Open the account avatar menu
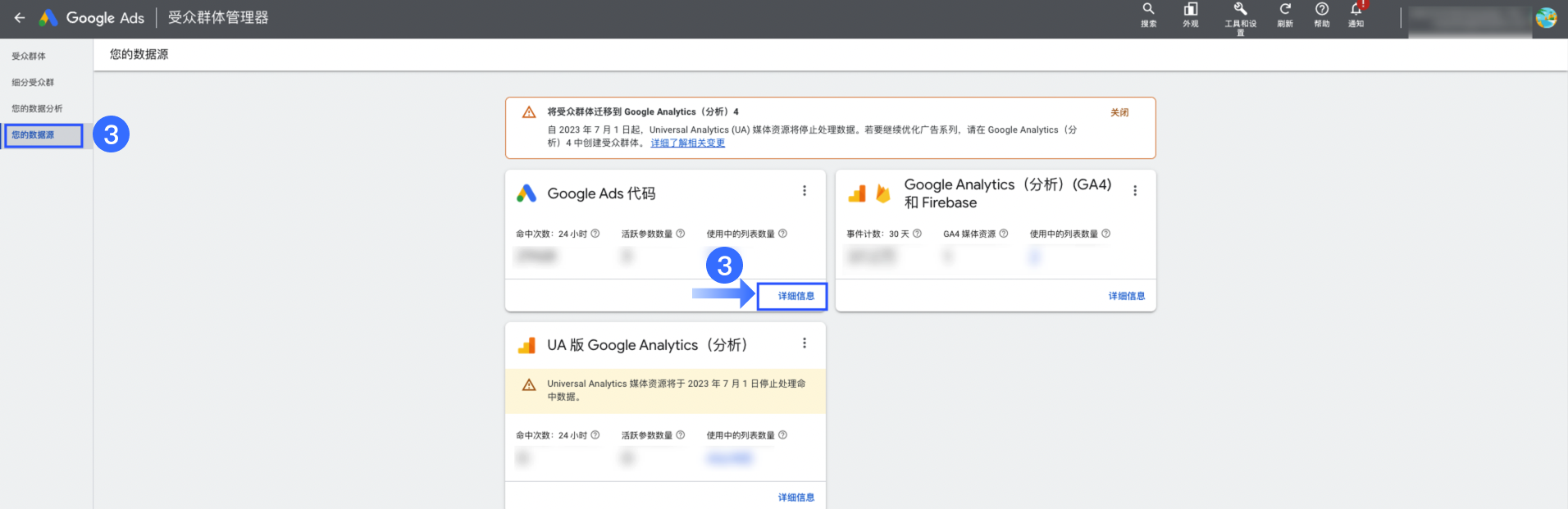 [1546, 18]
